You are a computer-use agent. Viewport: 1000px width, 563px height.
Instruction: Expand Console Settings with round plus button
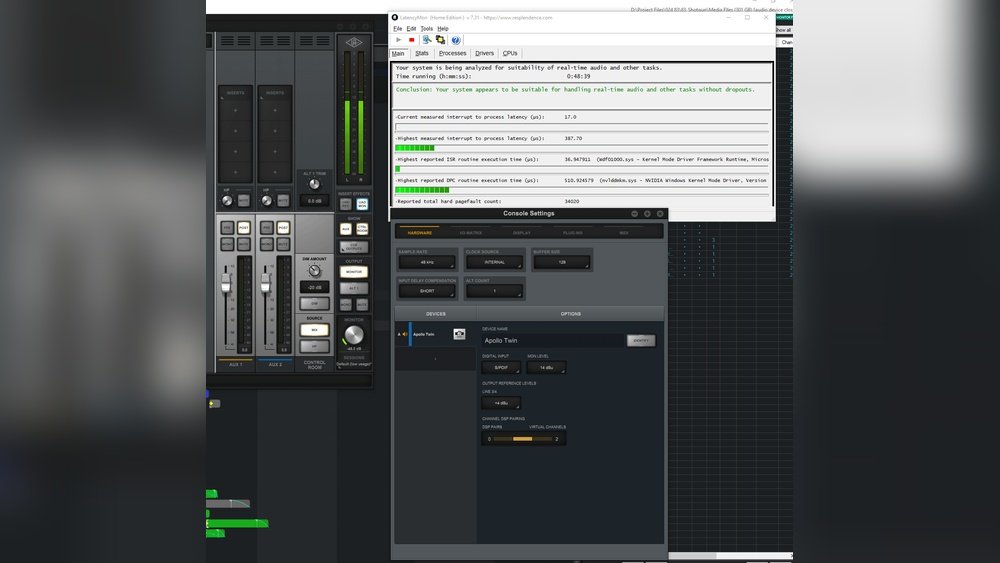click(x=647, y=214)
